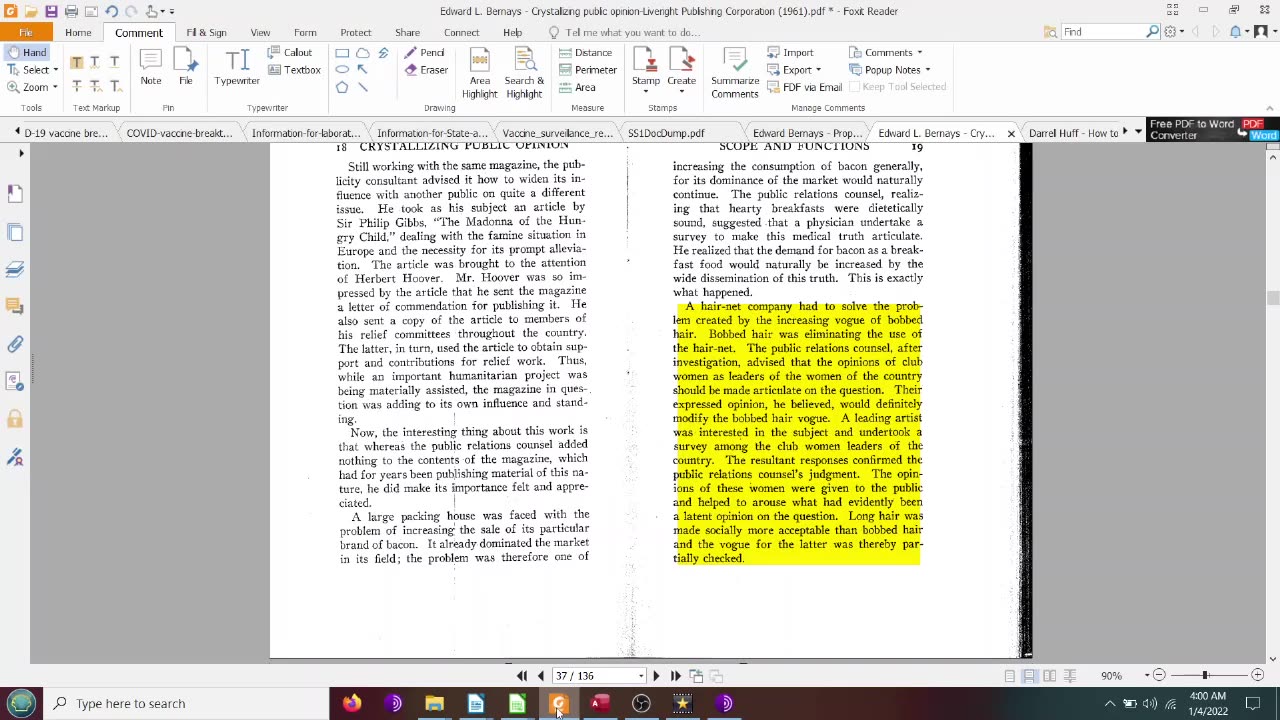Open the Bookmarks side panel
1280x720 pixels.
pyautogui.click(x=15, y=193)
